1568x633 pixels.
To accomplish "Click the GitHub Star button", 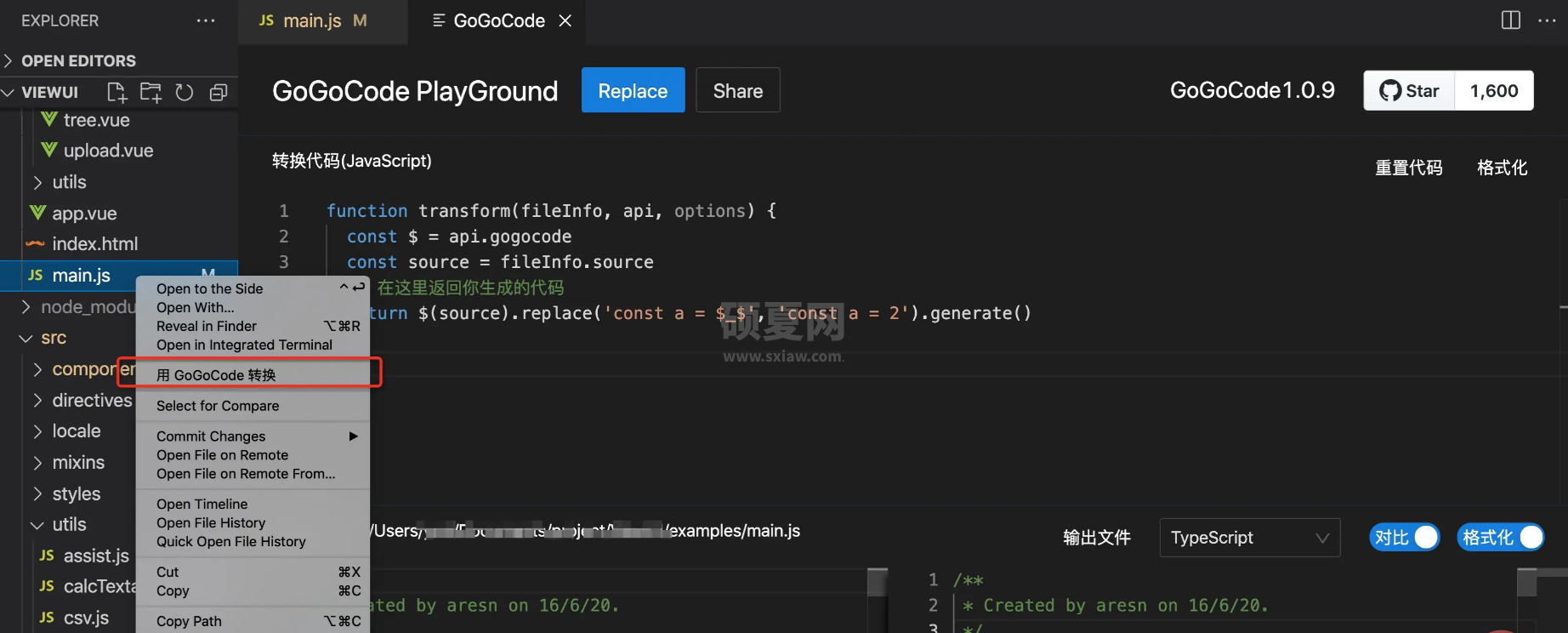I will [1410, 90].
